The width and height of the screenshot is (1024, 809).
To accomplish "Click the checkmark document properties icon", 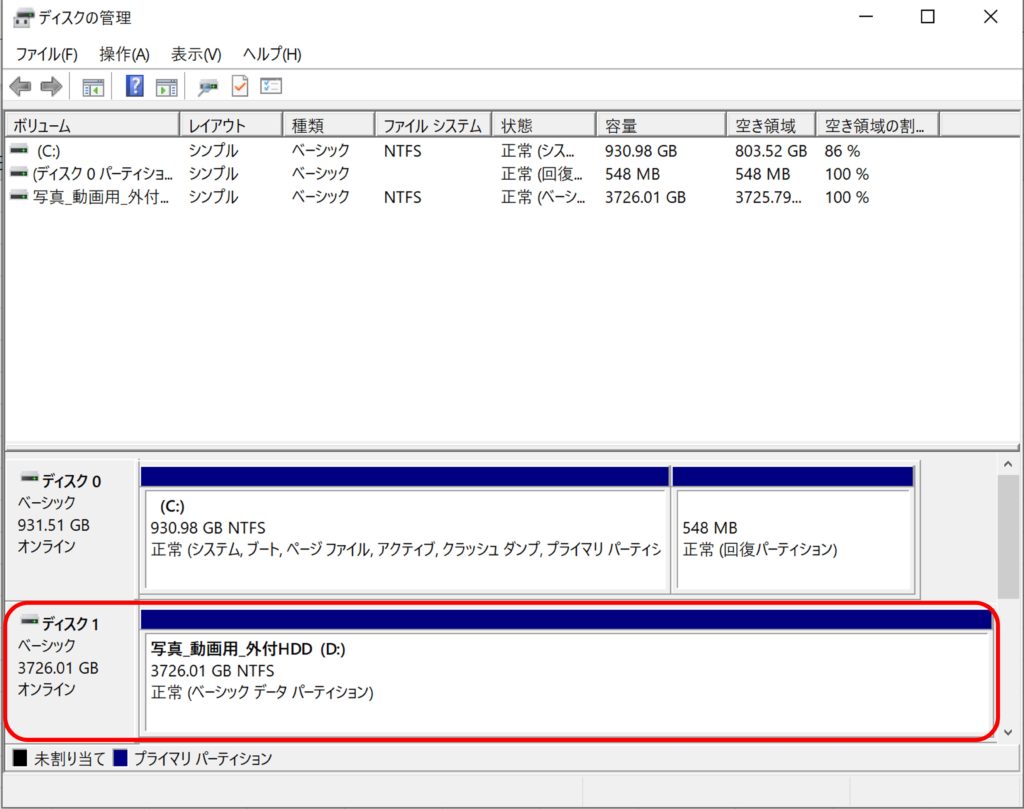I will pos(240,87).
